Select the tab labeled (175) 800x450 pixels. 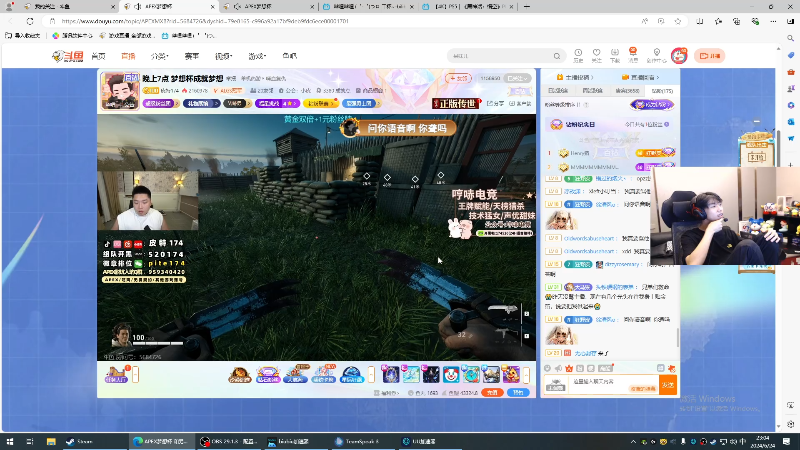coord(662,91)
